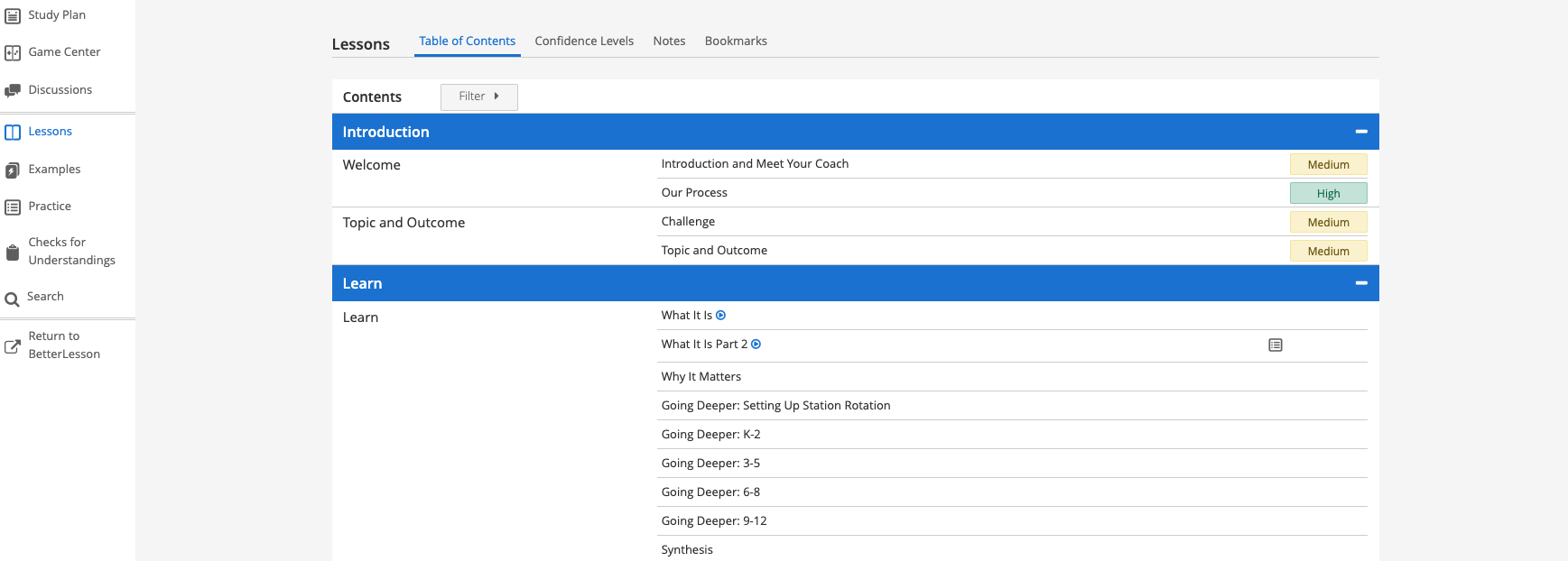Click the Discussions chat bubble icon
Screen dimensions: 1568x561
click(x=13, y=90)
